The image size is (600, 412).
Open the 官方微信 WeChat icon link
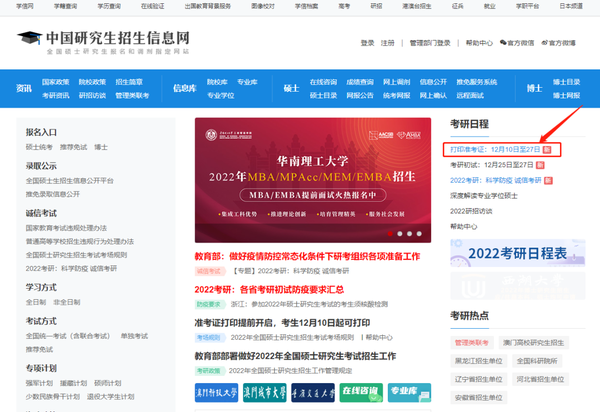(517, 43)
